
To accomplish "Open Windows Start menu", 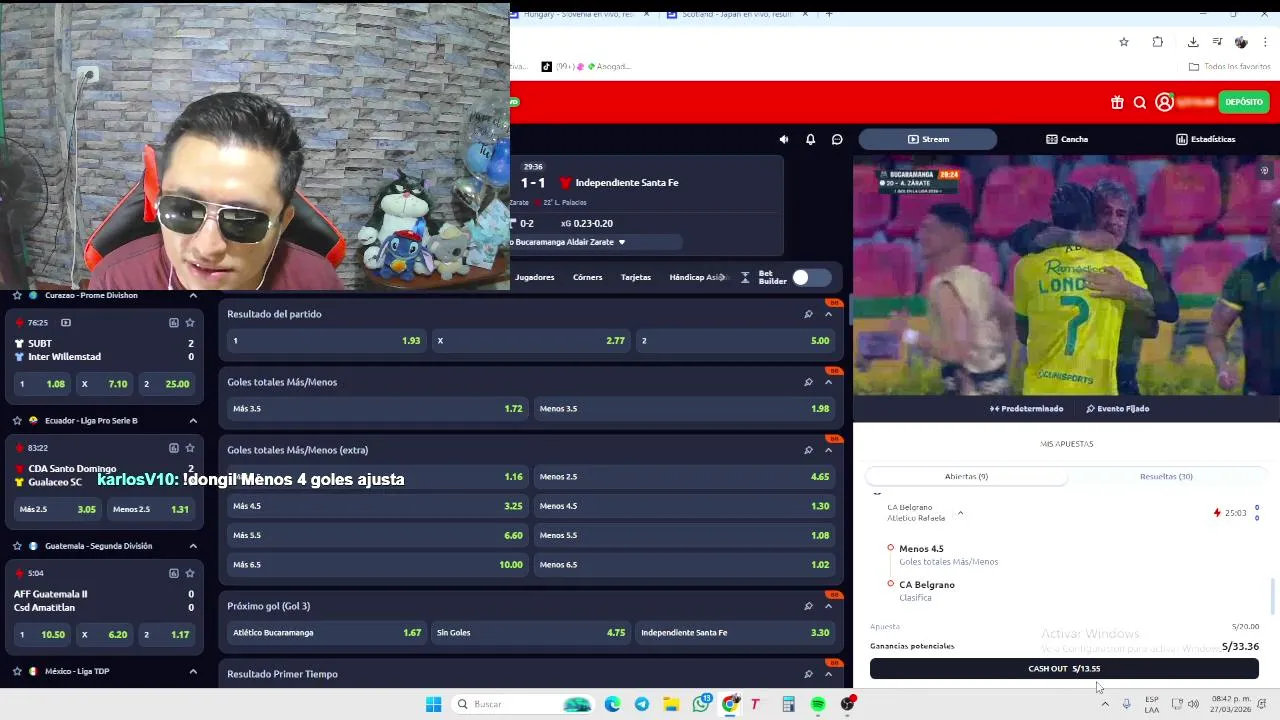I will click(x=433, y=704).
